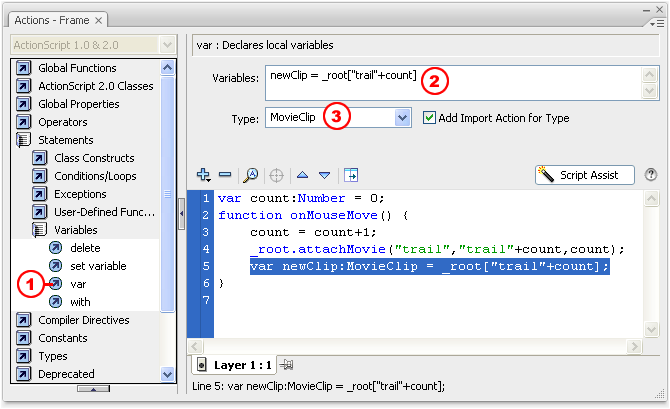
Task: Click the Insert Target Path crosshair icon
Action: coord(277,174)
